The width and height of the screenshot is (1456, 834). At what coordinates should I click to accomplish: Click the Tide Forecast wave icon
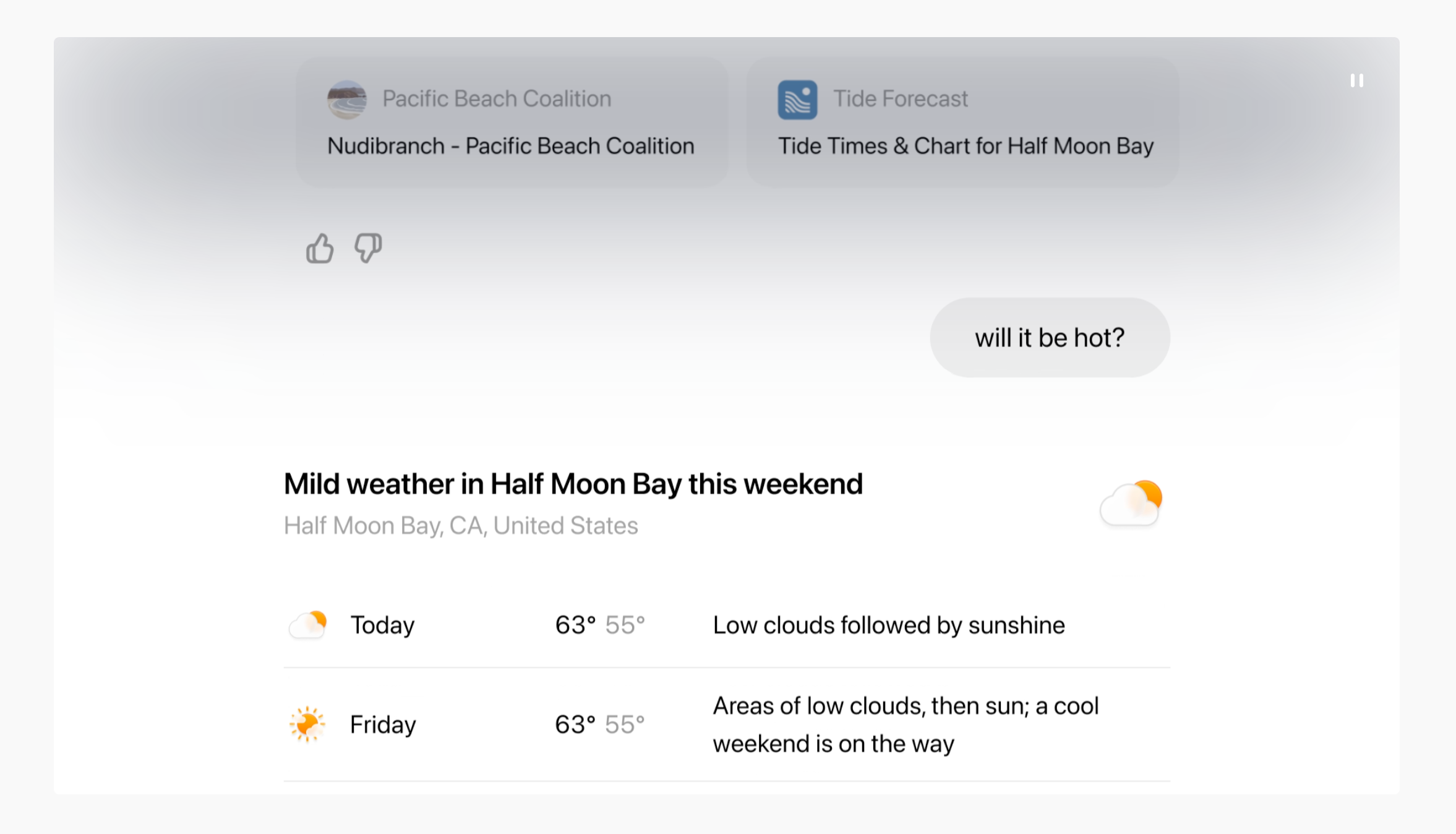point(797,99)
